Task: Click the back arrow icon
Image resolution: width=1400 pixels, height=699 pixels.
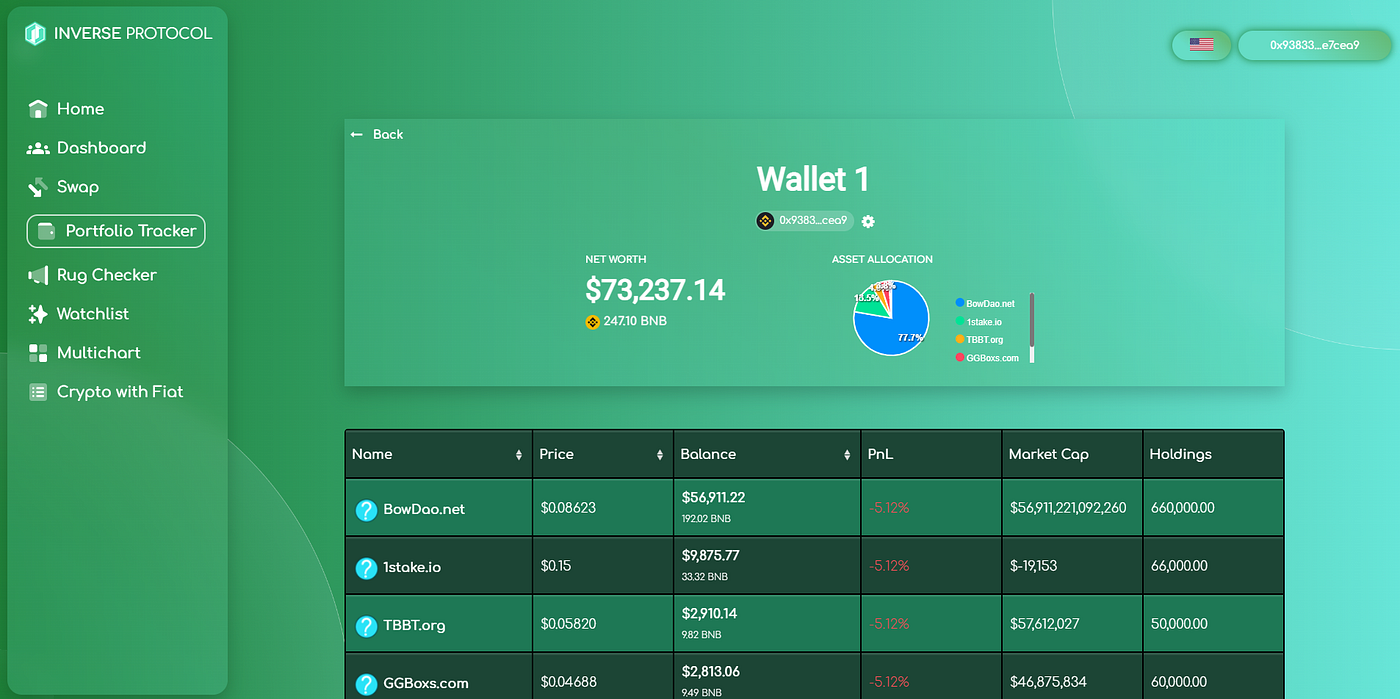Action: pos(357,134)
